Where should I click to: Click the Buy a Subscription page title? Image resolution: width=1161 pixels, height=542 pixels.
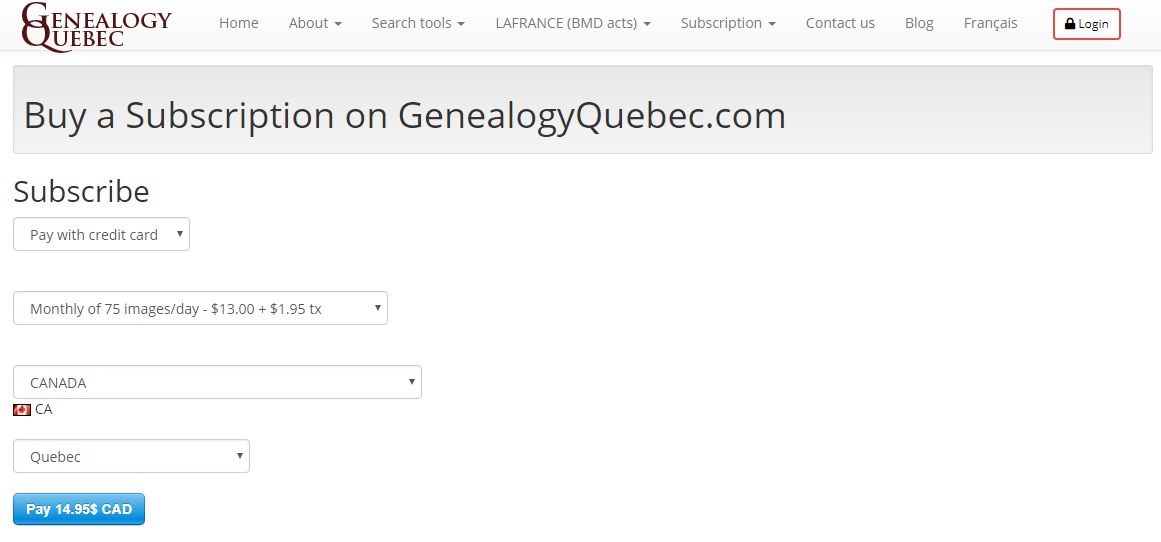click(x=404, y=116)
